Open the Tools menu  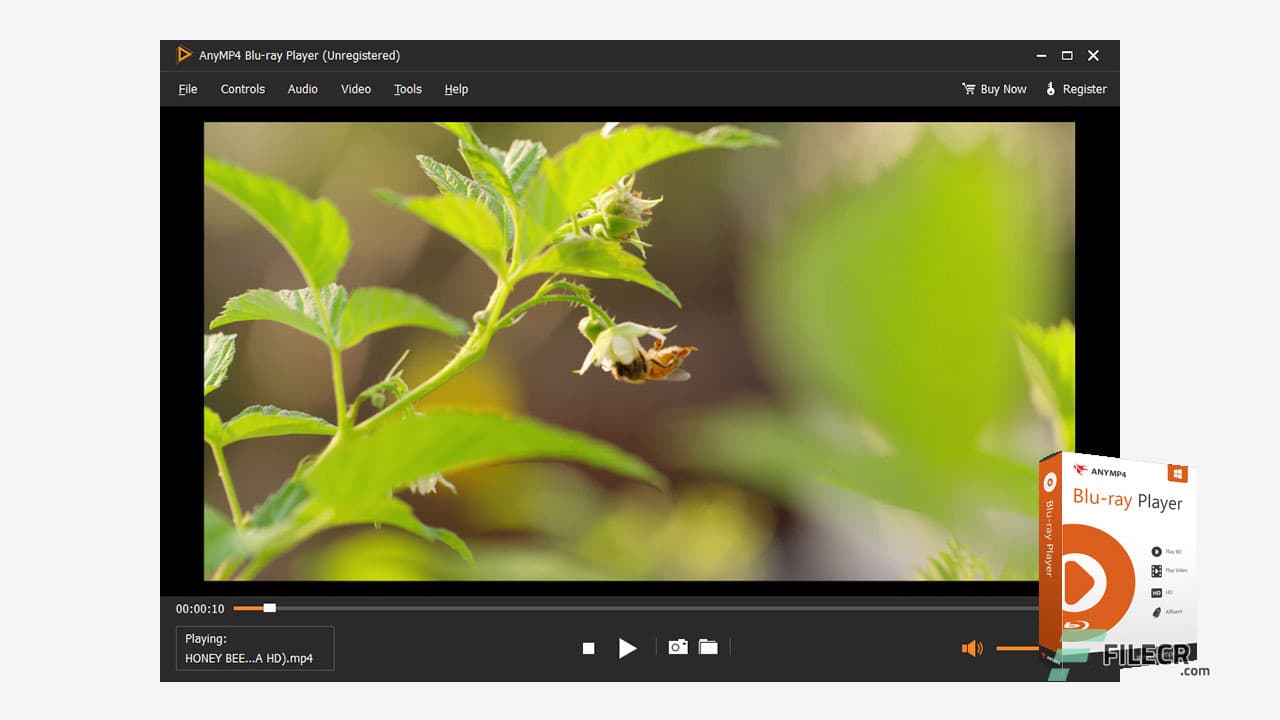(407, 89)
